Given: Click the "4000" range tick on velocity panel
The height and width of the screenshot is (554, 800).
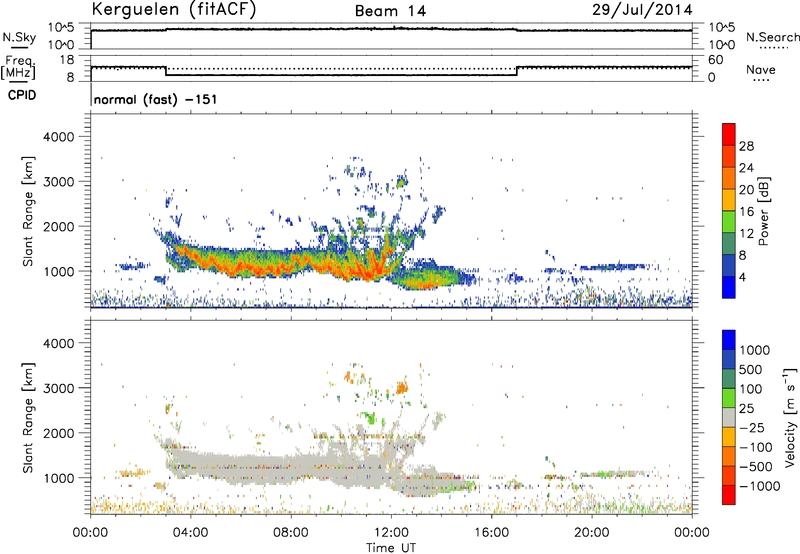Looking at the screenshot, I should click(x=59, y=343).
